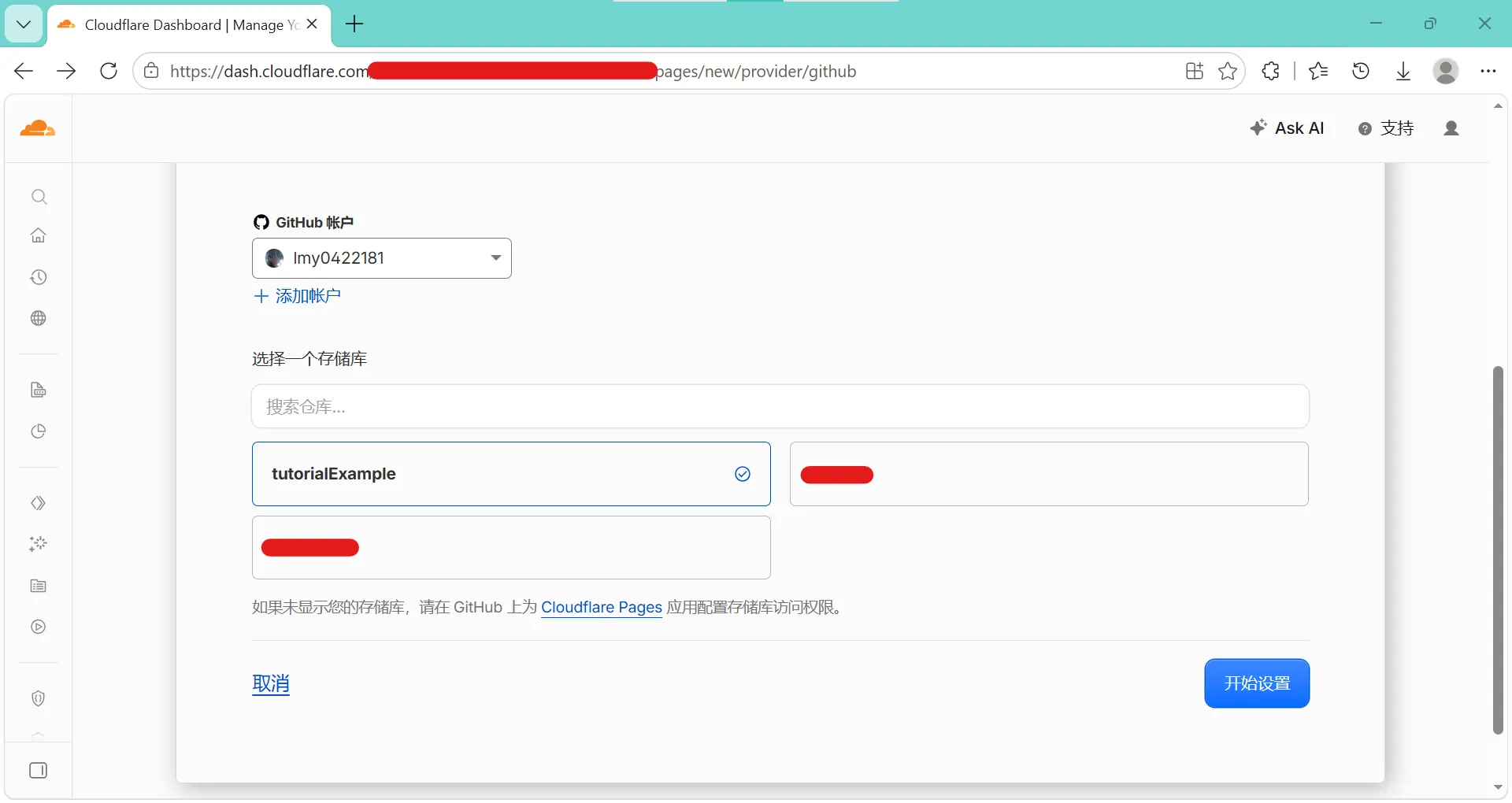Open the browser history icon in the toolbar
Viewport: 1512px width, 803px height.
point(1361,71)
